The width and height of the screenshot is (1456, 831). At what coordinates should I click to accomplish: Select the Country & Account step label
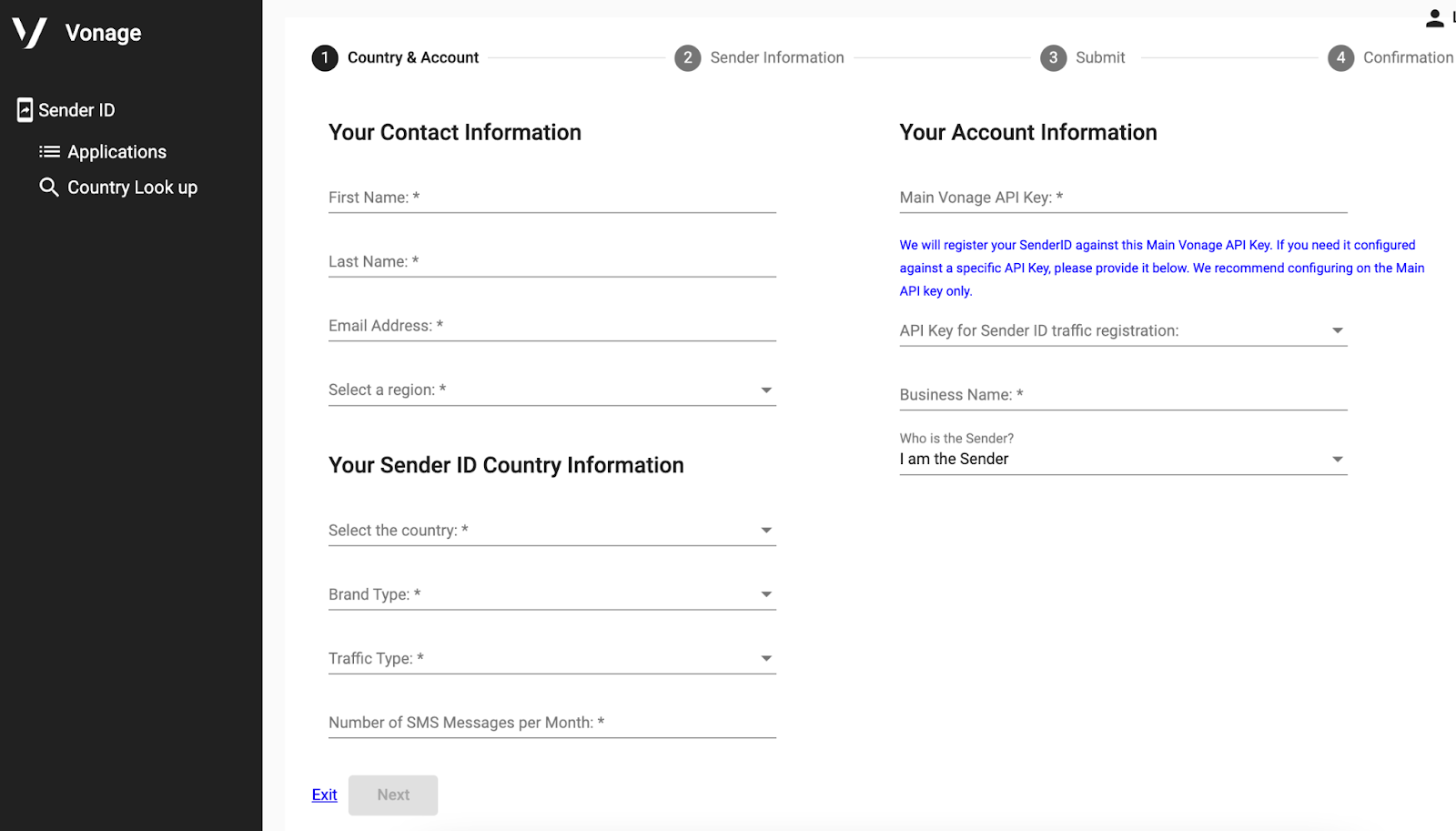coord(413,57)
